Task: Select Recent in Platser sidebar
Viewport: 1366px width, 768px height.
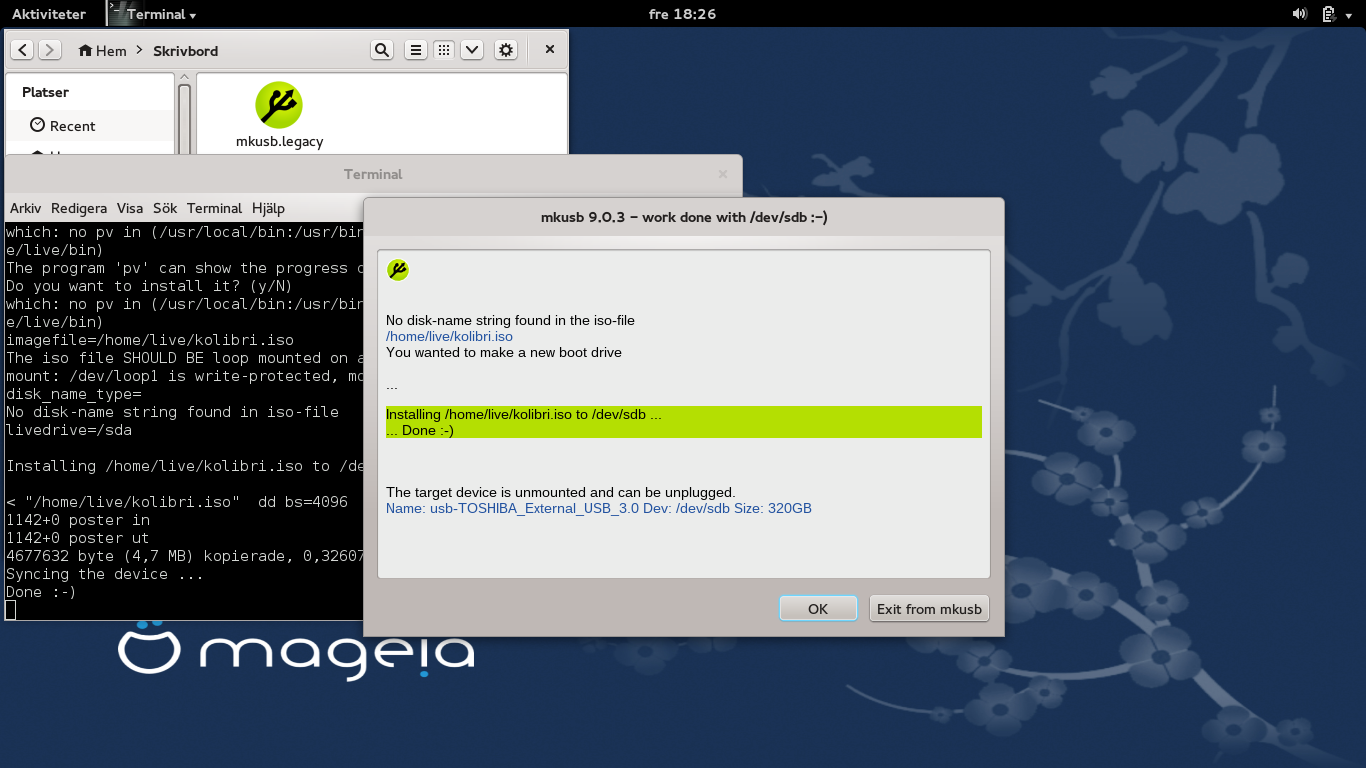Action: pyautogui.click(x=90, y=125)
